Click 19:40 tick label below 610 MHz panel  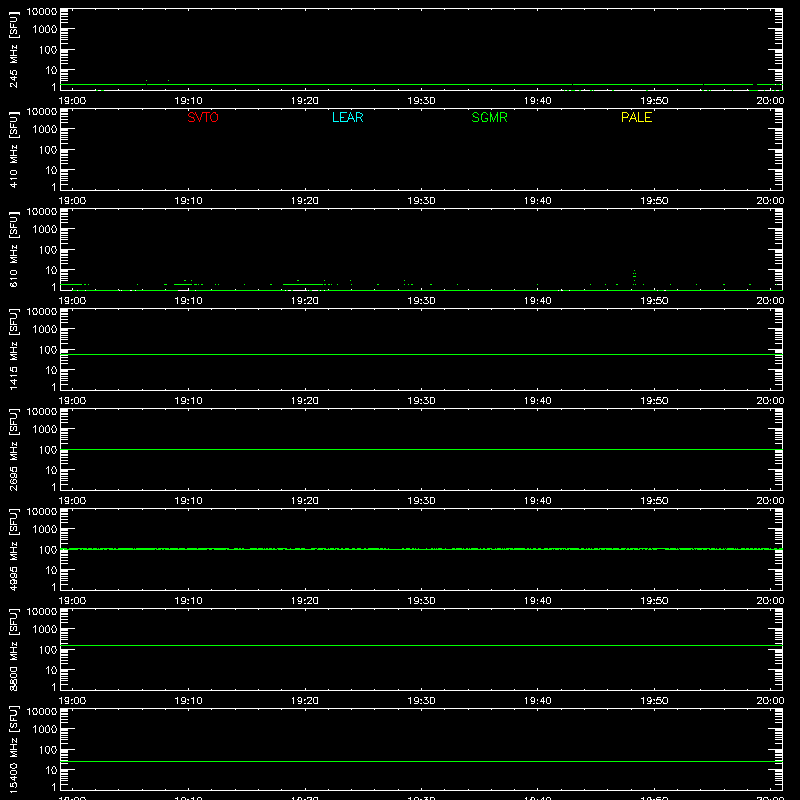pyautogui.click(x=538, y=301)
